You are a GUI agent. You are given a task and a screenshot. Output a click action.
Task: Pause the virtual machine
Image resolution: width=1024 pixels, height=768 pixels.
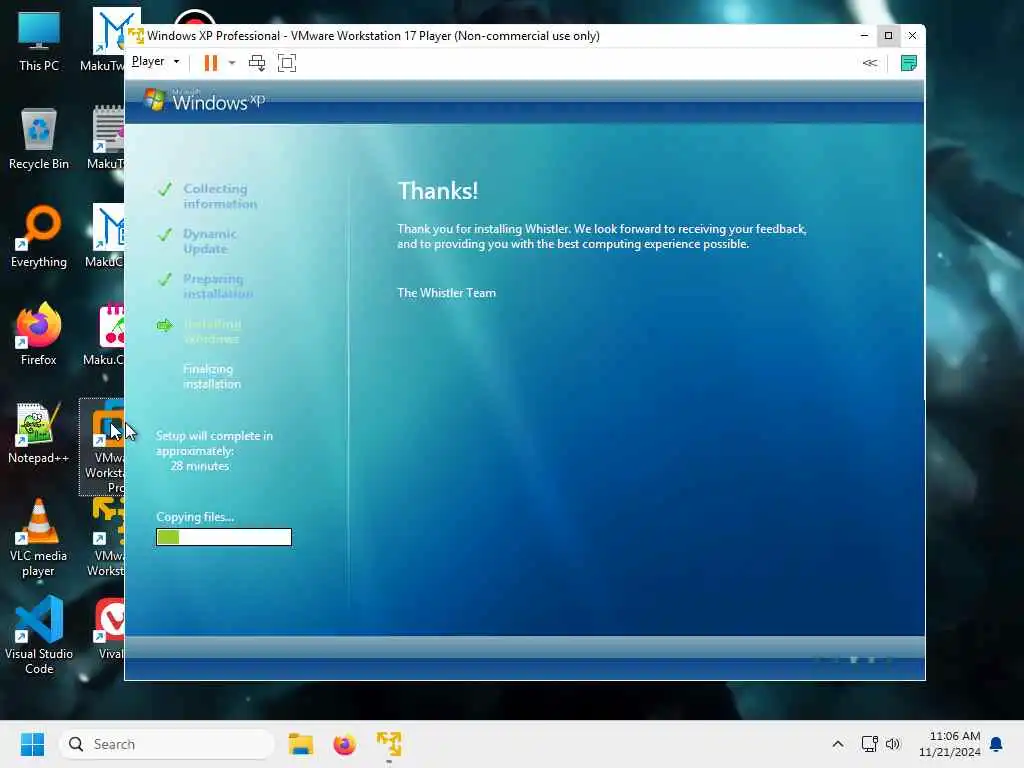pos(210,63)
